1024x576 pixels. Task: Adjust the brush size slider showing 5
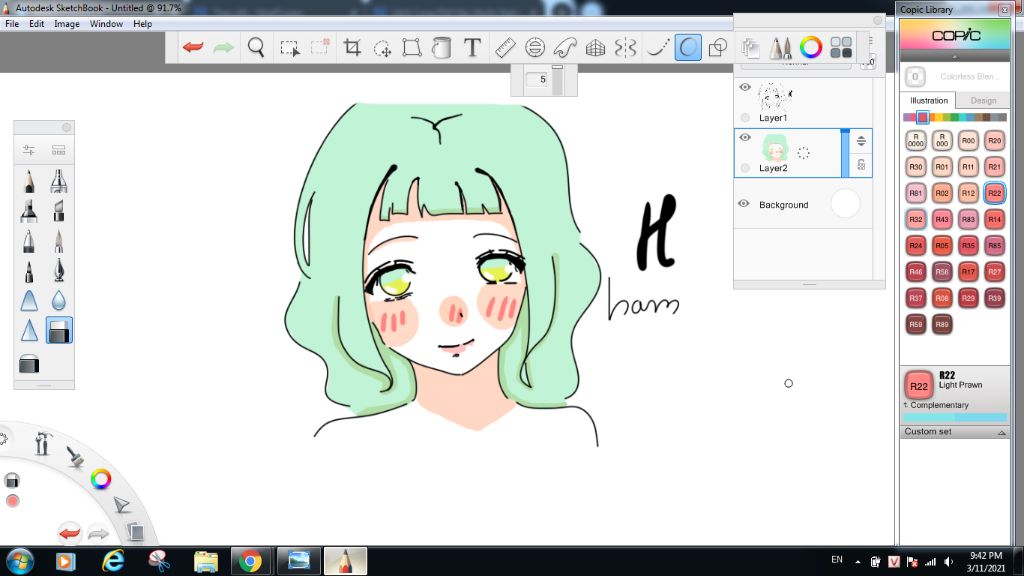point(557,79)
